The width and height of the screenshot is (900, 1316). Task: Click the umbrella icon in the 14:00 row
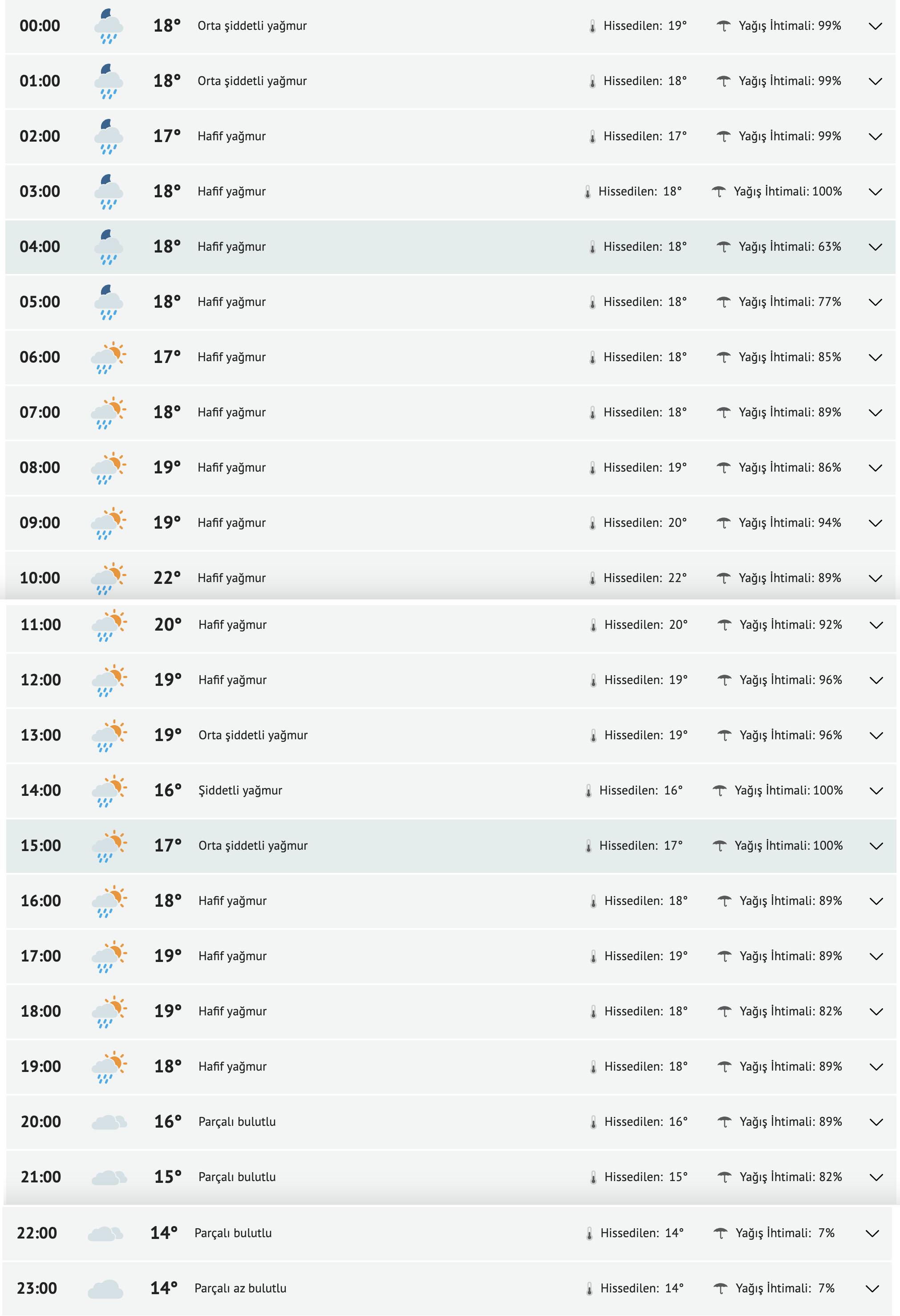point(719,790)
